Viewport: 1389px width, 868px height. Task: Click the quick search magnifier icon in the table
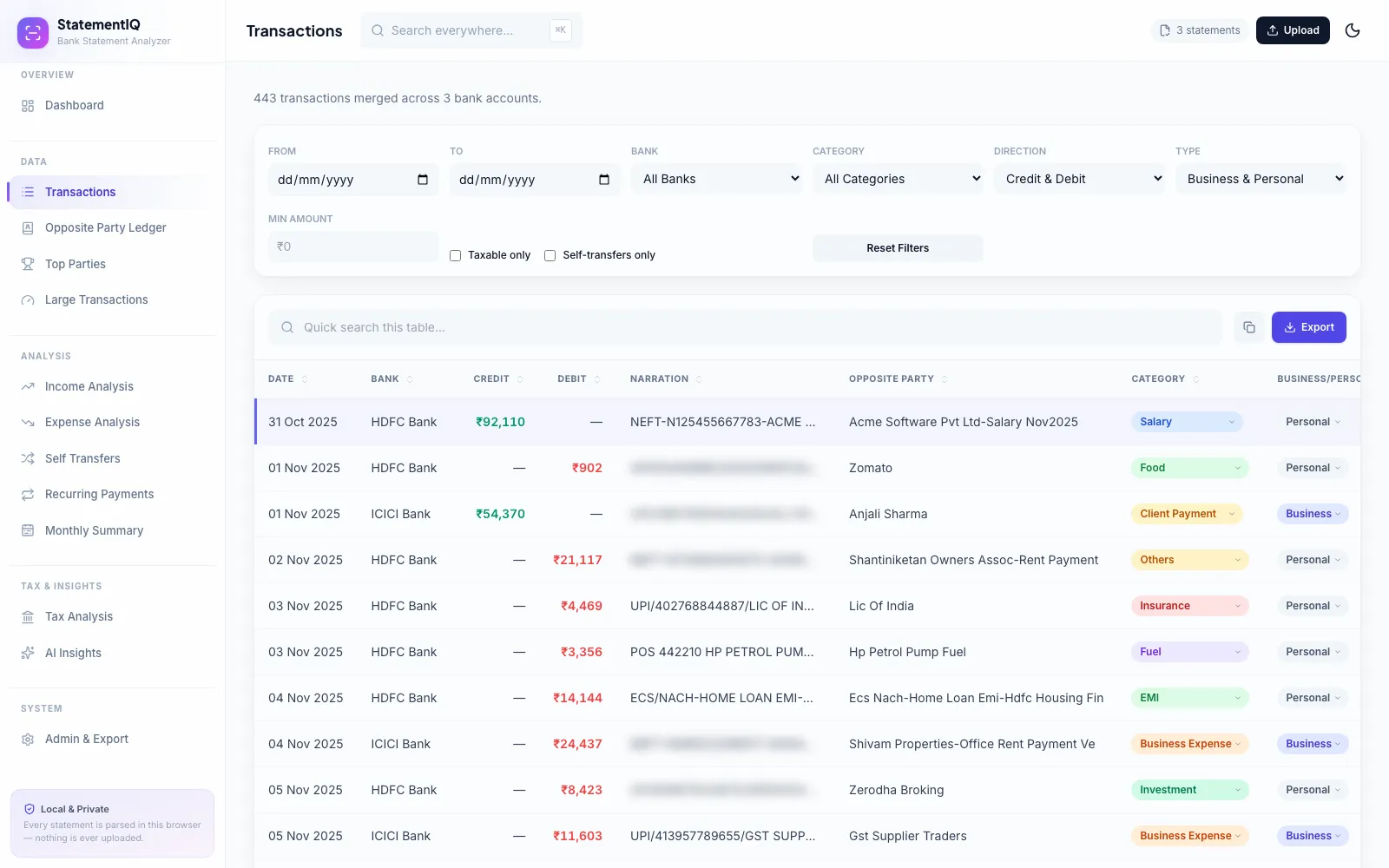(287, 327)
